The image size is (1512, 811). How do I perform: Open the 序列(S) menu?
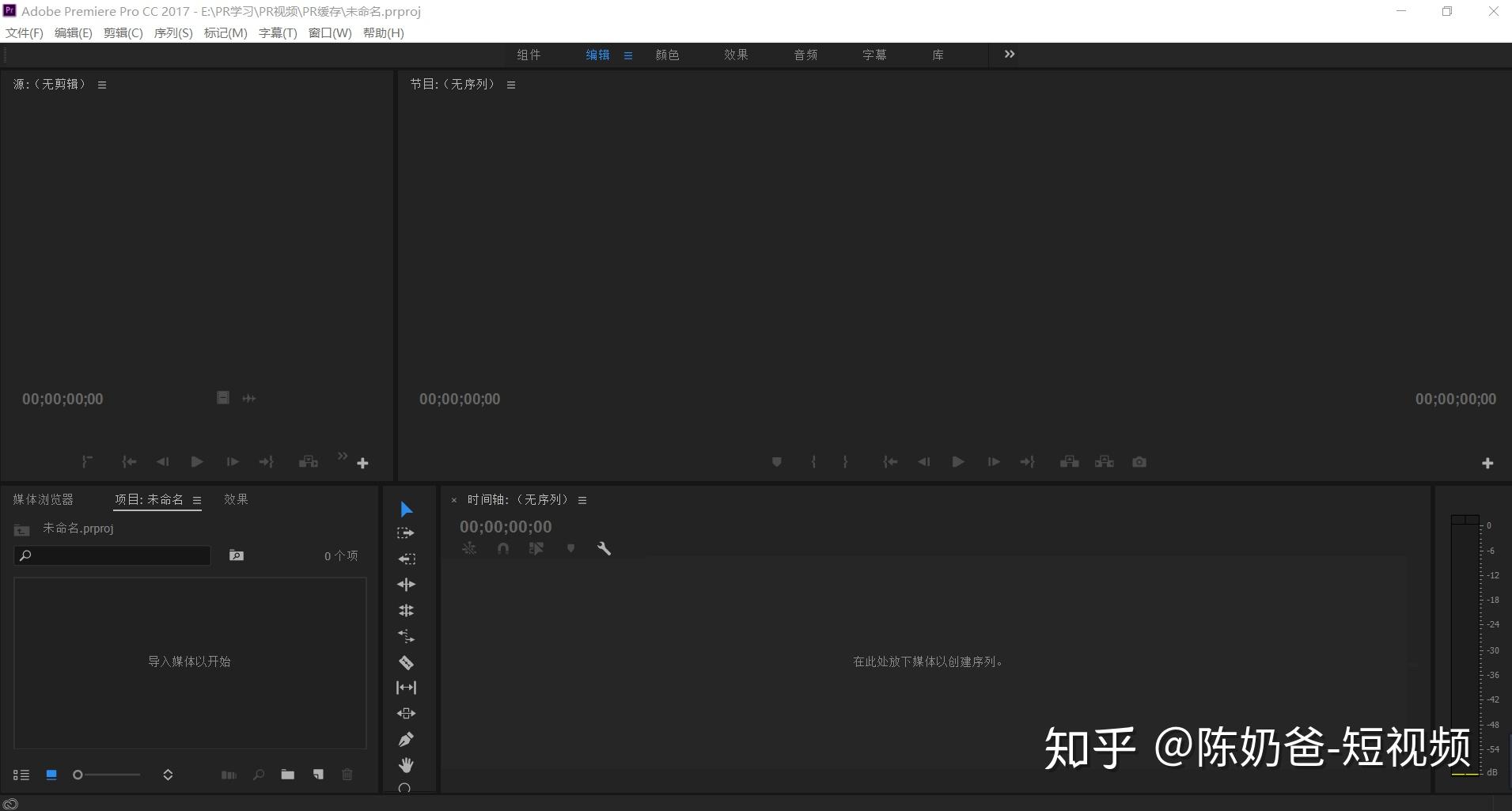pyautogui.click(x=173, y=32)
